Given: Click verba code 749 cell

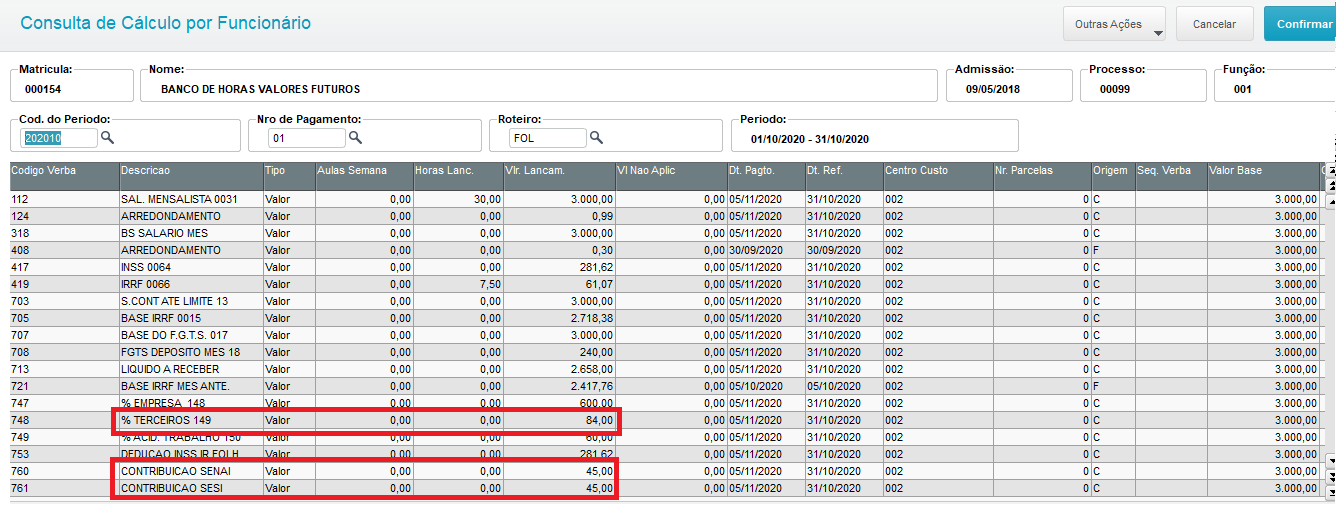Looking at the screenshot, I should pyautogui.click(x=64, y=437).
